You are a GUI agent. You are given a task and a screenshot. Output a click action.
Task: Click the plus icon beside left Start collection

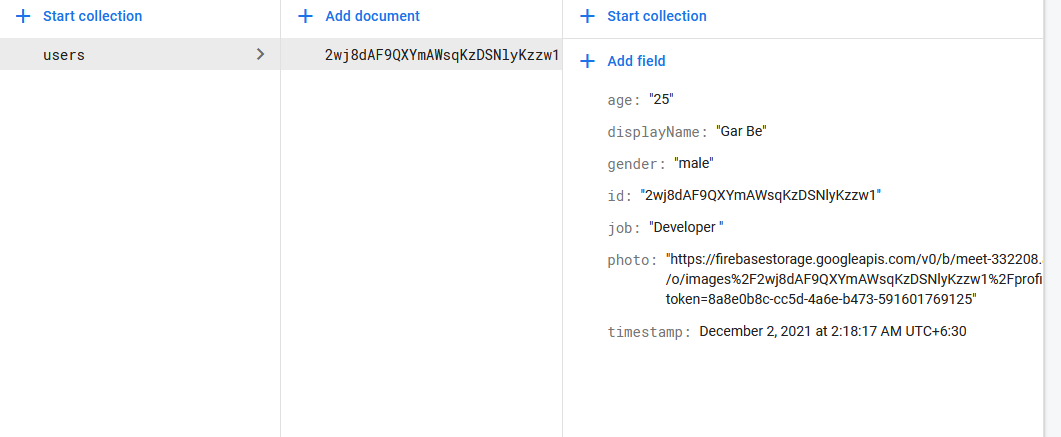[x=24, y=16]
